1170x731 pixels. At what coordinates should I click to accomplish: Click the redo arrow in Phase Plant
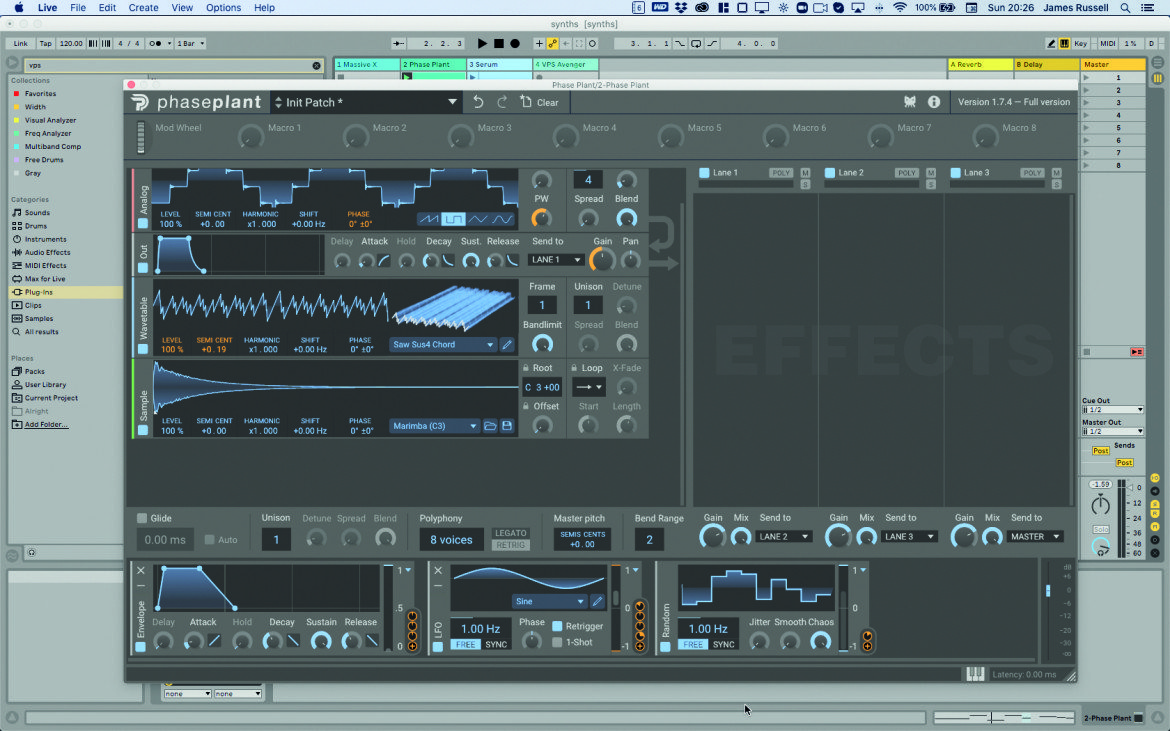coord(502,102)
